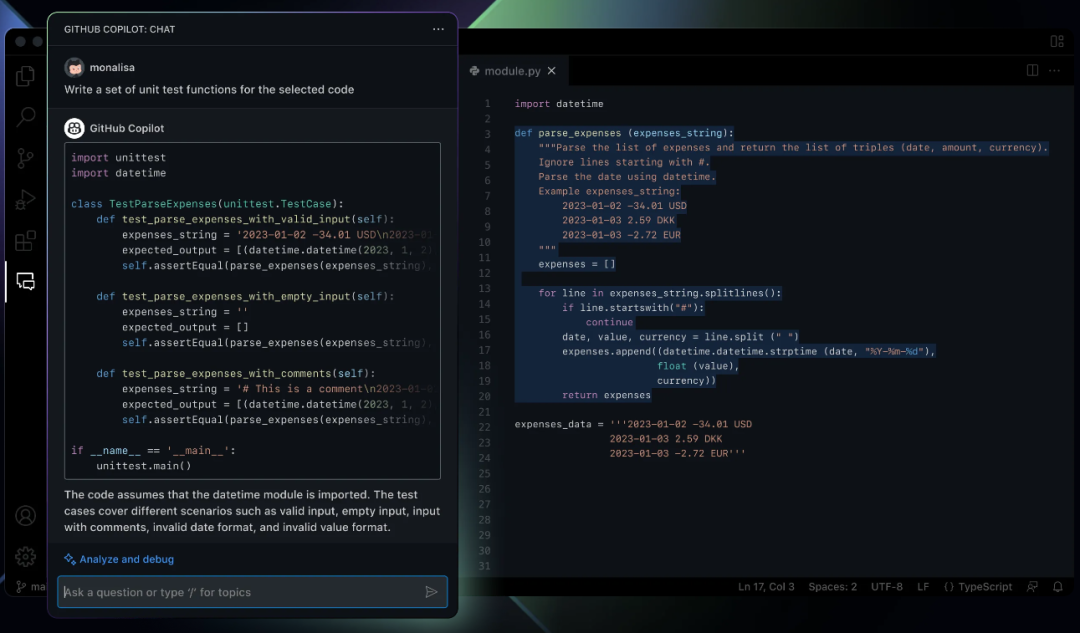Image resolution: width=1080 pixels, height=633 pixels.
Task: Click the Analyze and debug link
Action: point(119,559)
